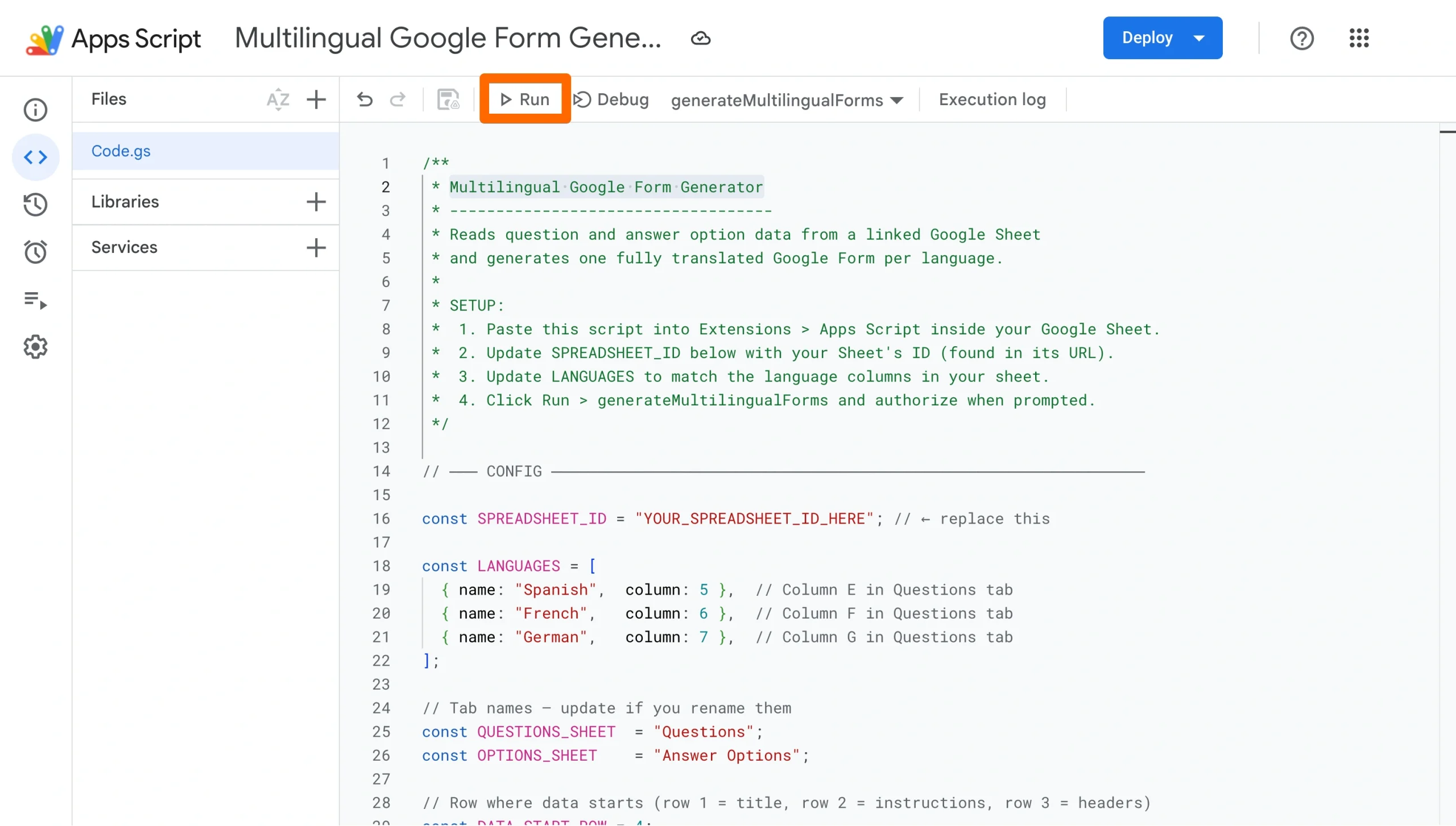The image size is (1456, 826).
Task: Undo the last edit
Action: click(x=365, y=99)
